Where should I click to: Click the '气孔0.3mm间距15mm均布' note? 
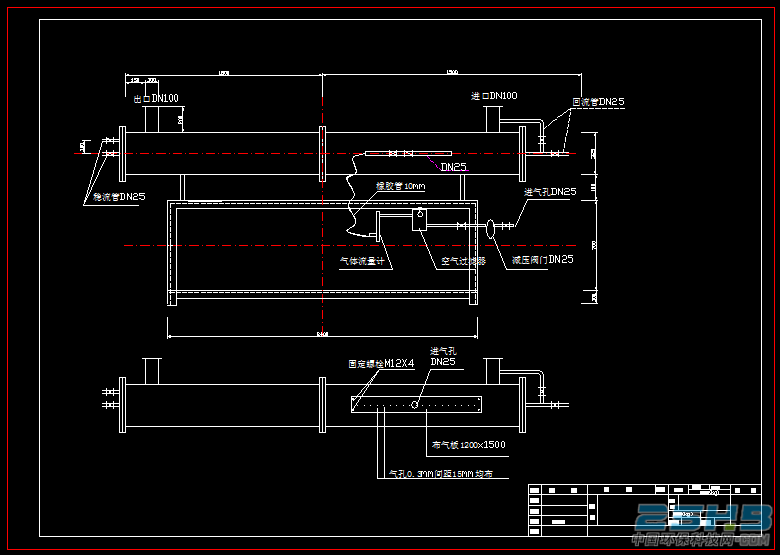(x=441, y=474)
